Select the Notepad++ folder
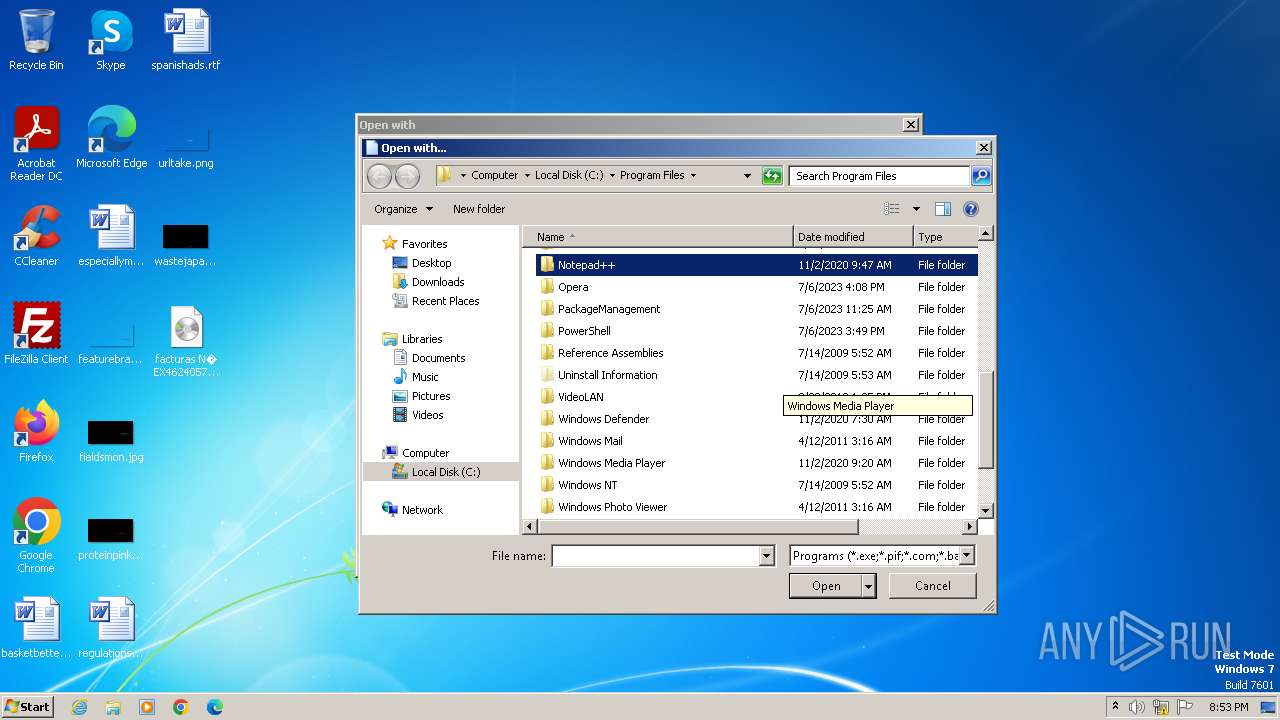This screenshot has width=1280, height=720. pyautogui.click(x=756, y=265)
